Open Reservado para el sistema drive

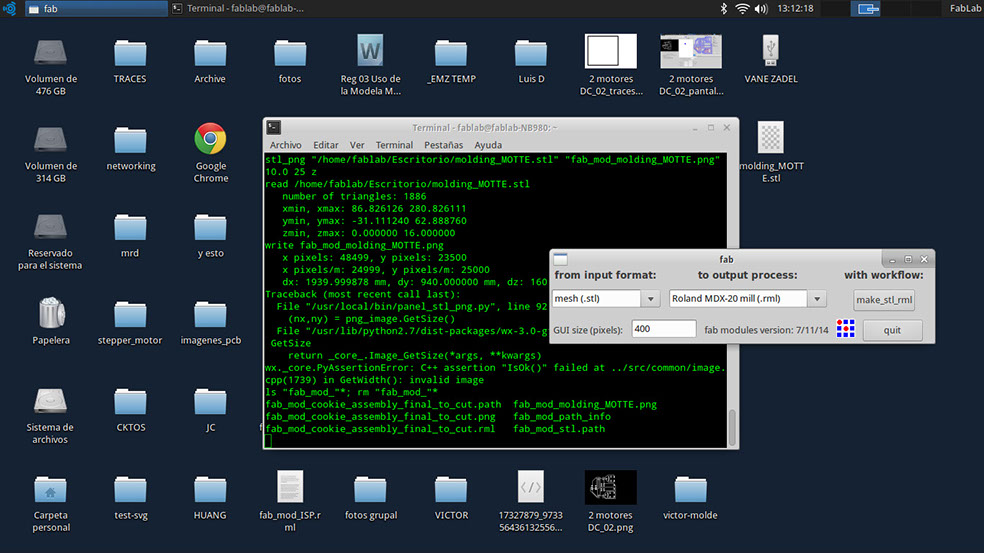(50, 227)
